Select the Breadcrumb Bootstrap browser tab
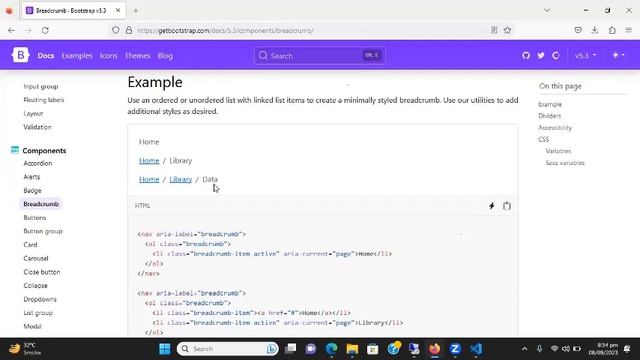The width and height of the screenshot is (640, 360). pos(73,11)
